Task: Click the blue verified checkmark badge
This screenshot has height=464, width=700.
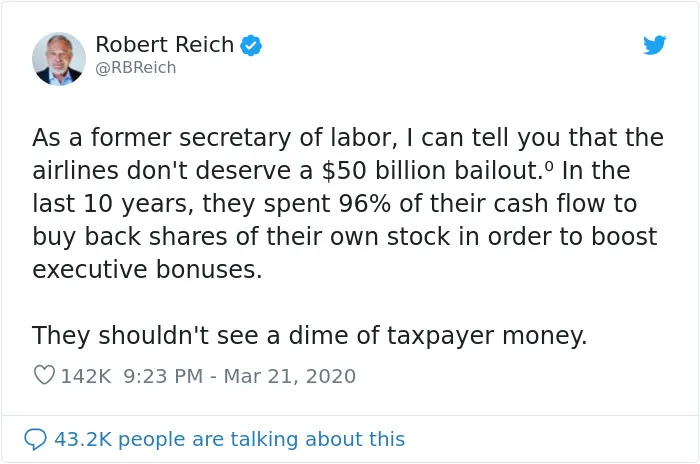Action: pos(251,46)
